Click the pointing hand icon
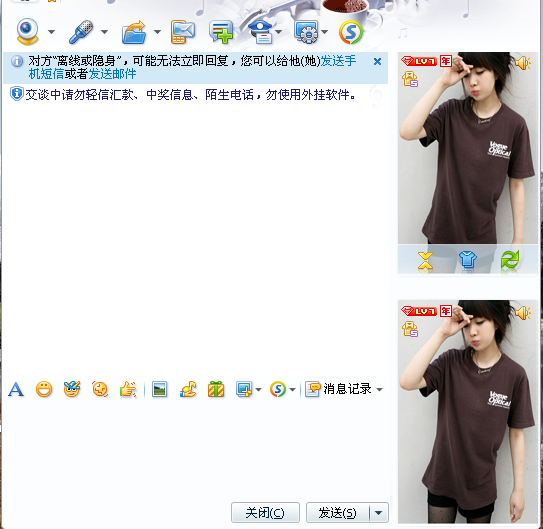This screenshot has height=529, width=543. 128,389
